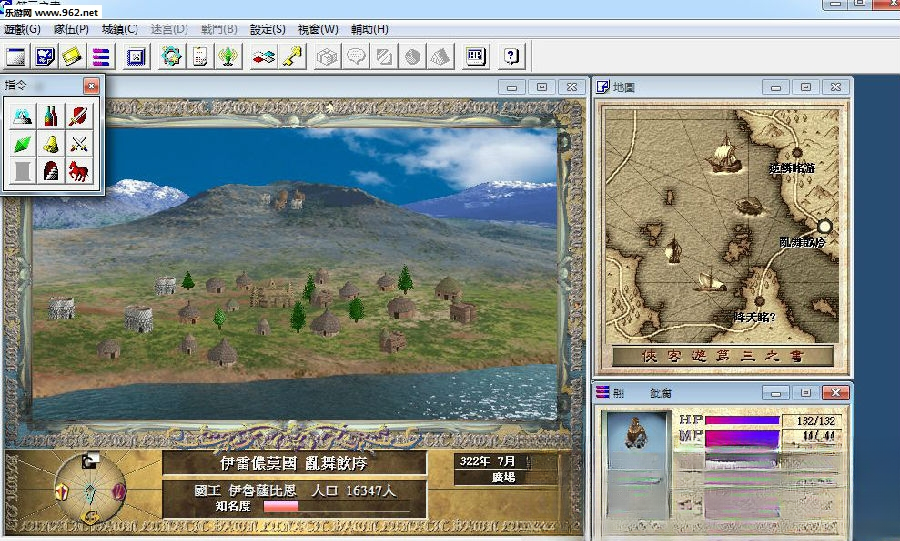Click the notepad toolbar icon
Viewport: 900px width, 541px height.
coord(200,56)
